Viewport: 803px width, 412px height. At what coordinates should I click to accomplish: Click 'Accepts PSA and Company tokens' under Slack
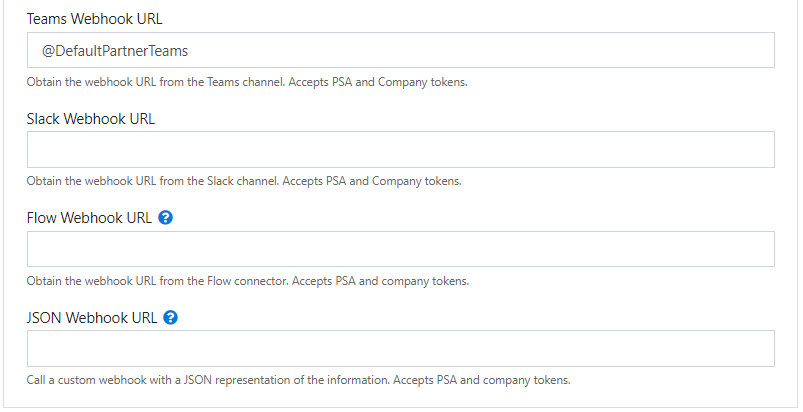click(372, 181)
